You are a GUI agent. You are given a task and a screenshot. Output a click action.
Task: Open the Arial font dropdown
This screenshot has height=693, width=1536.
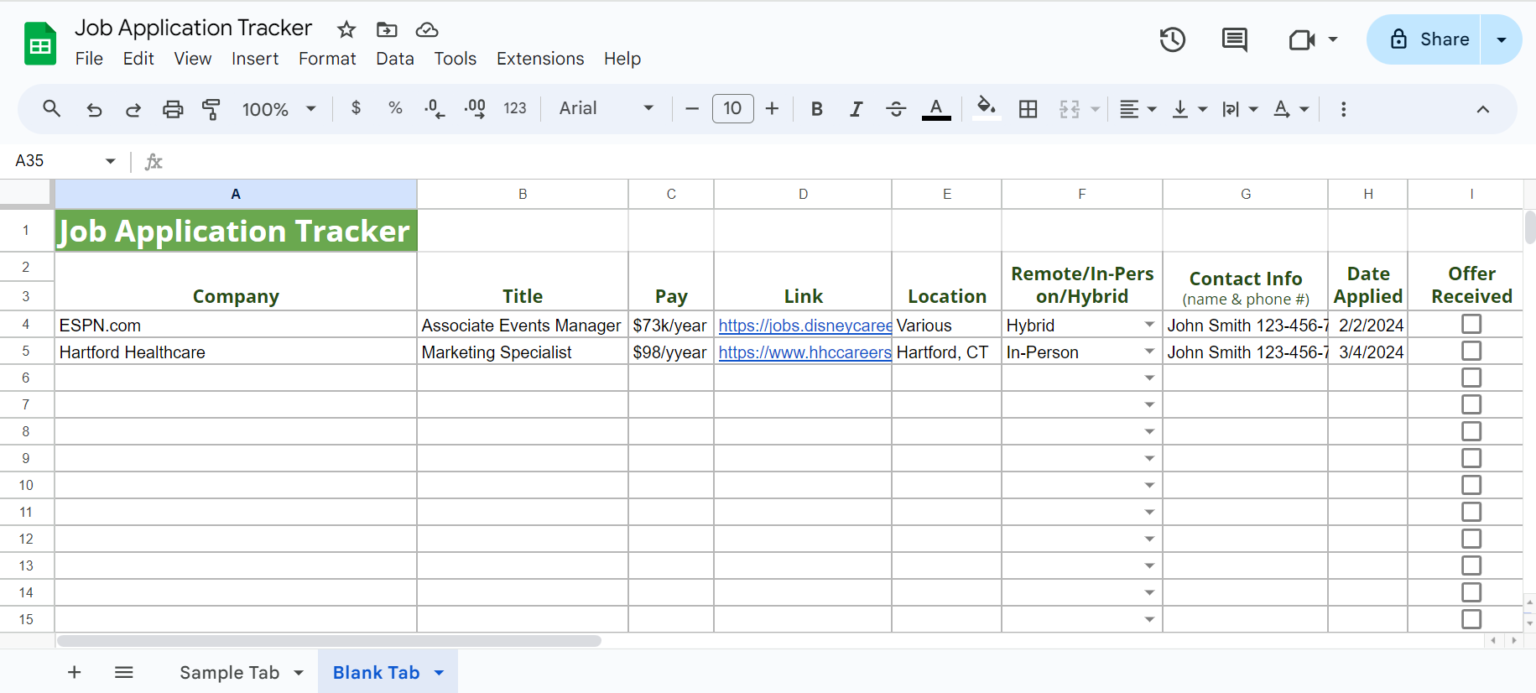(647, 108)
